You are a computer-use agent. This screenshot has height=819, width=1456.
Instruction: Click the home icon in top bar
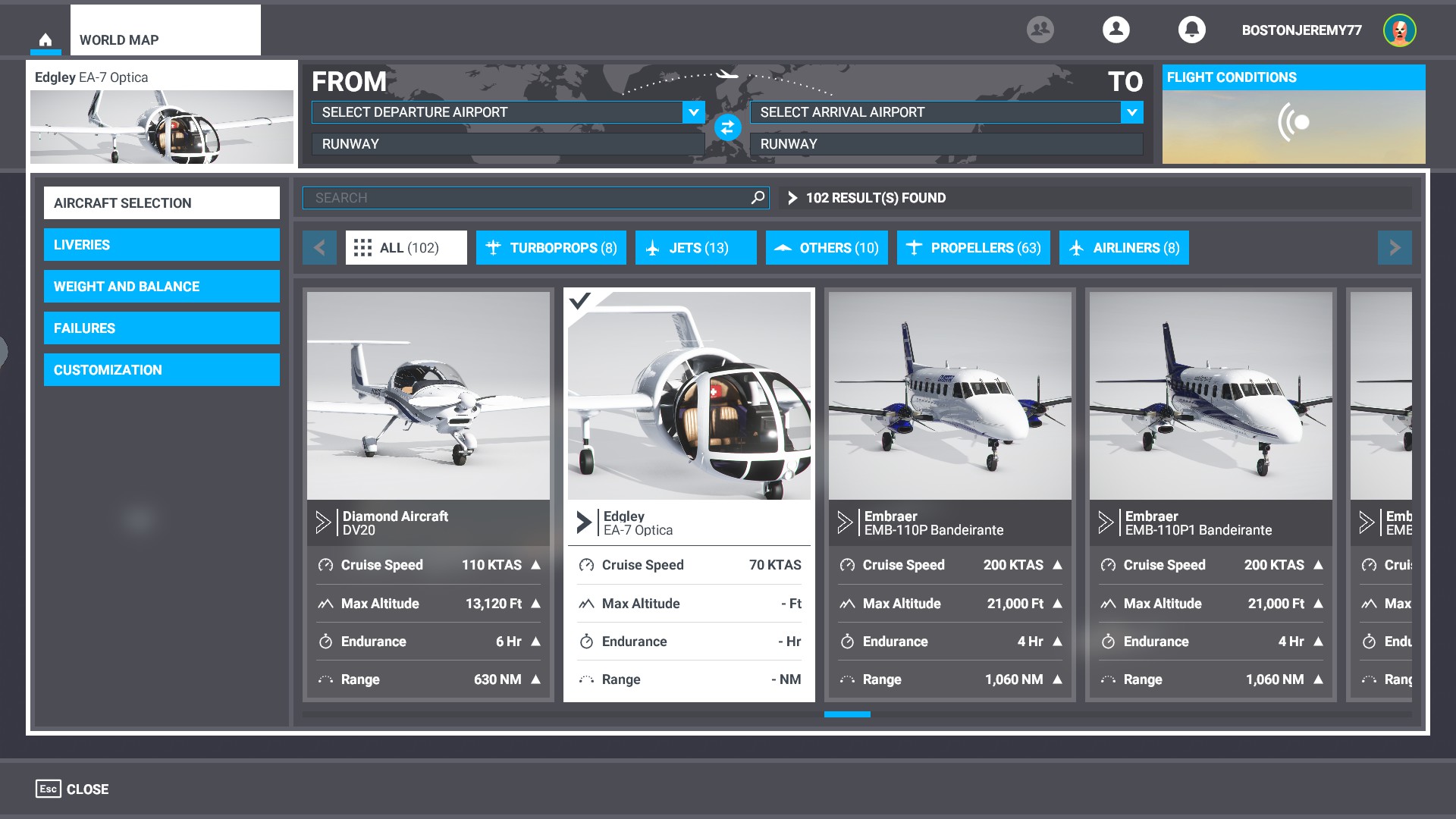[45, 40]
